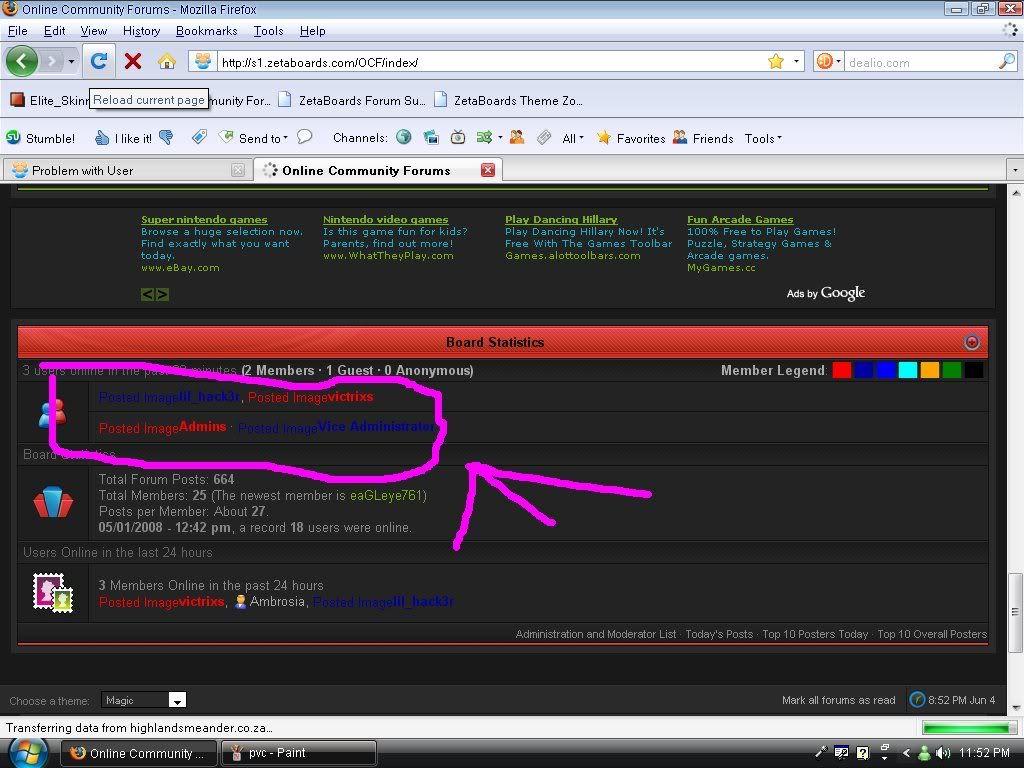Expand the StumbleUpon Send to menu
Image resolution: width=1024 pixels, height=768 pixels.
(x=254, y=138)
